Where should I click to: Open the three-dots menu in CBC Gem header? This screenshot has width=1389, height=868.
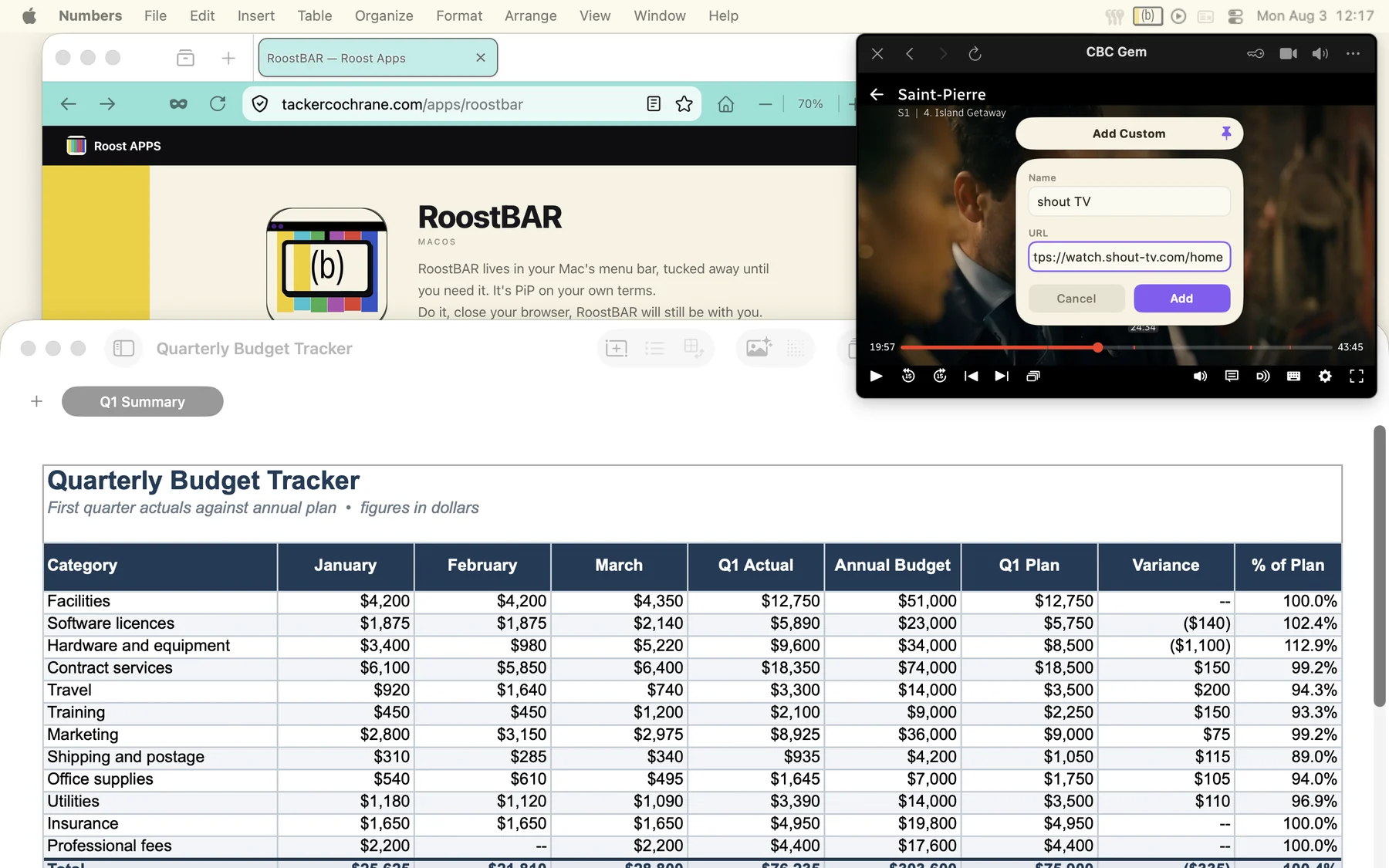pos(1353,53)
